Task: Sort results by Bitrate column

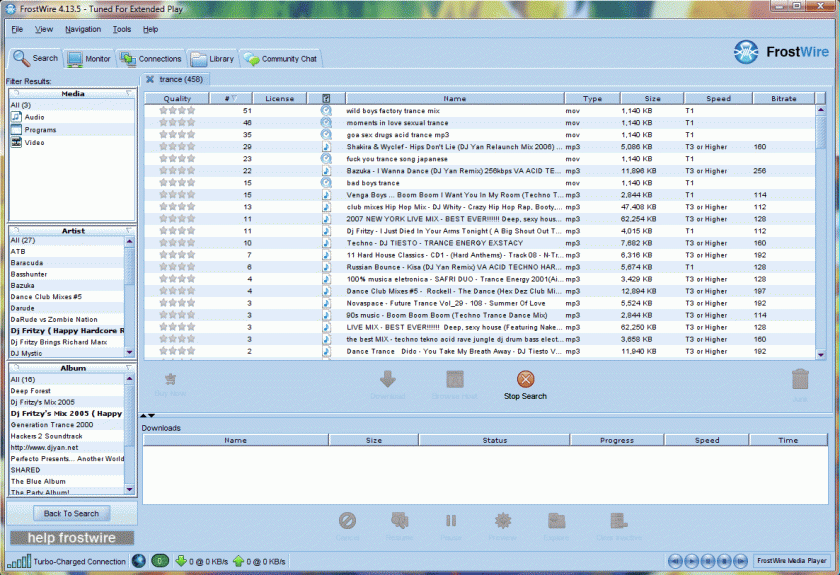Action: click(x=784, y=99)
